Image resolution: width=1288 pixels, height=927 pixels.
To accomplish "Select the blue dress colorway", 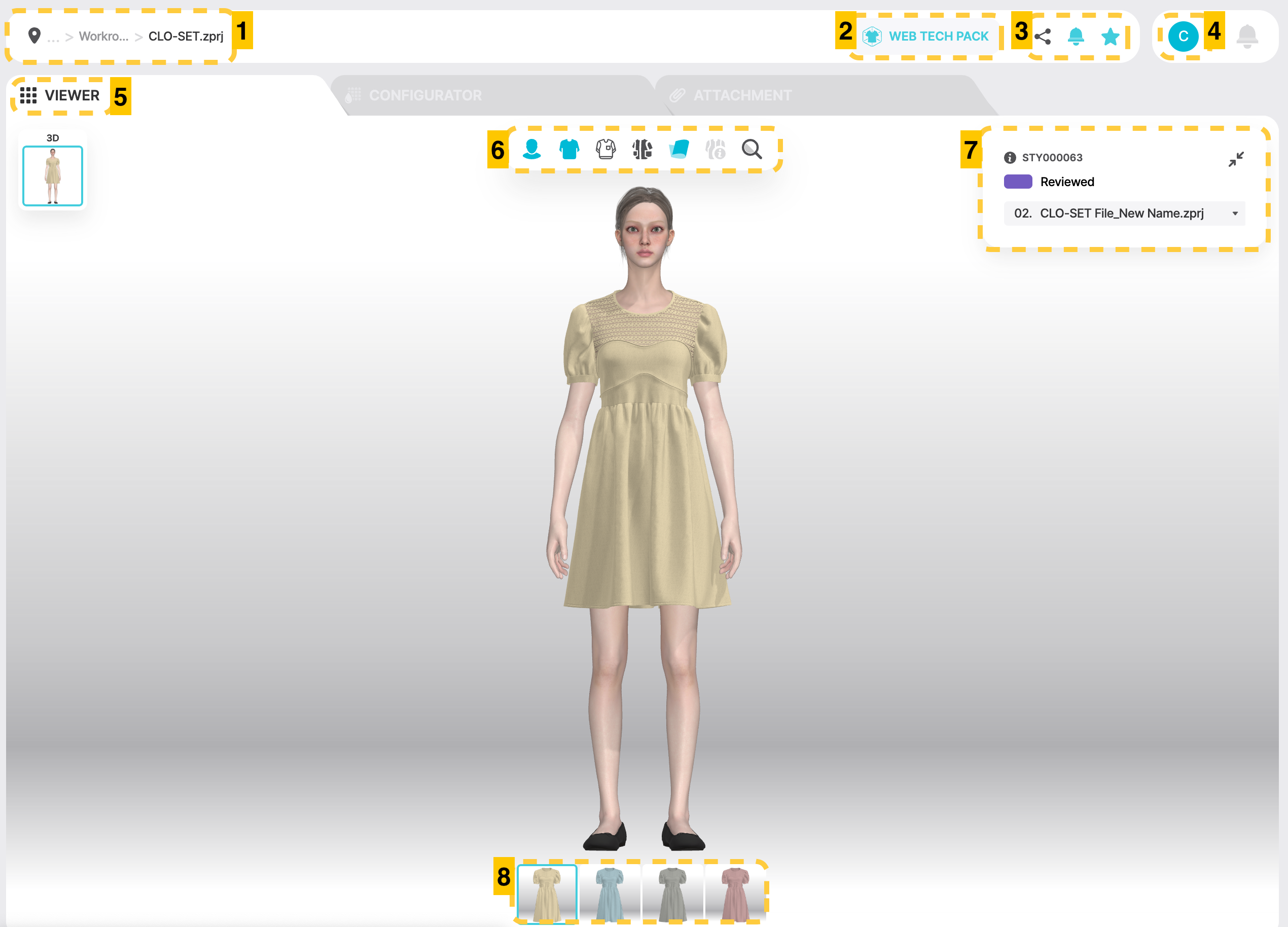I will tap(610, 894).
